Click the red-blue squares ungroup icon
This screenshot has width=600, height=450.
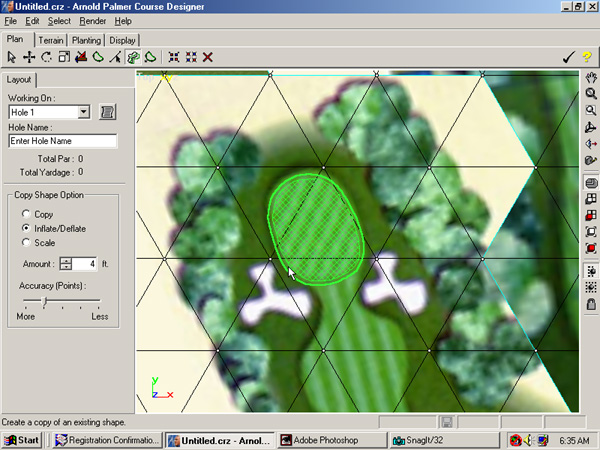(191, 57)
